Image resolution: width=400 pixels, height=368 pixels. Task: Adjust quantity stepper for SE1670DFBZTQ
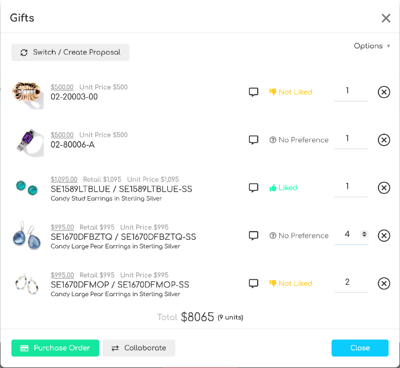click(364, 234)
